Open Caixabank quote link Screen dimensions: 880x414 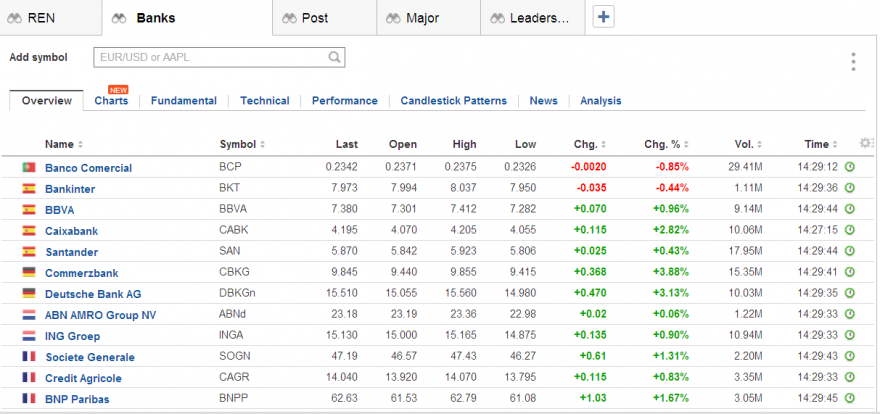click(71, 231)
